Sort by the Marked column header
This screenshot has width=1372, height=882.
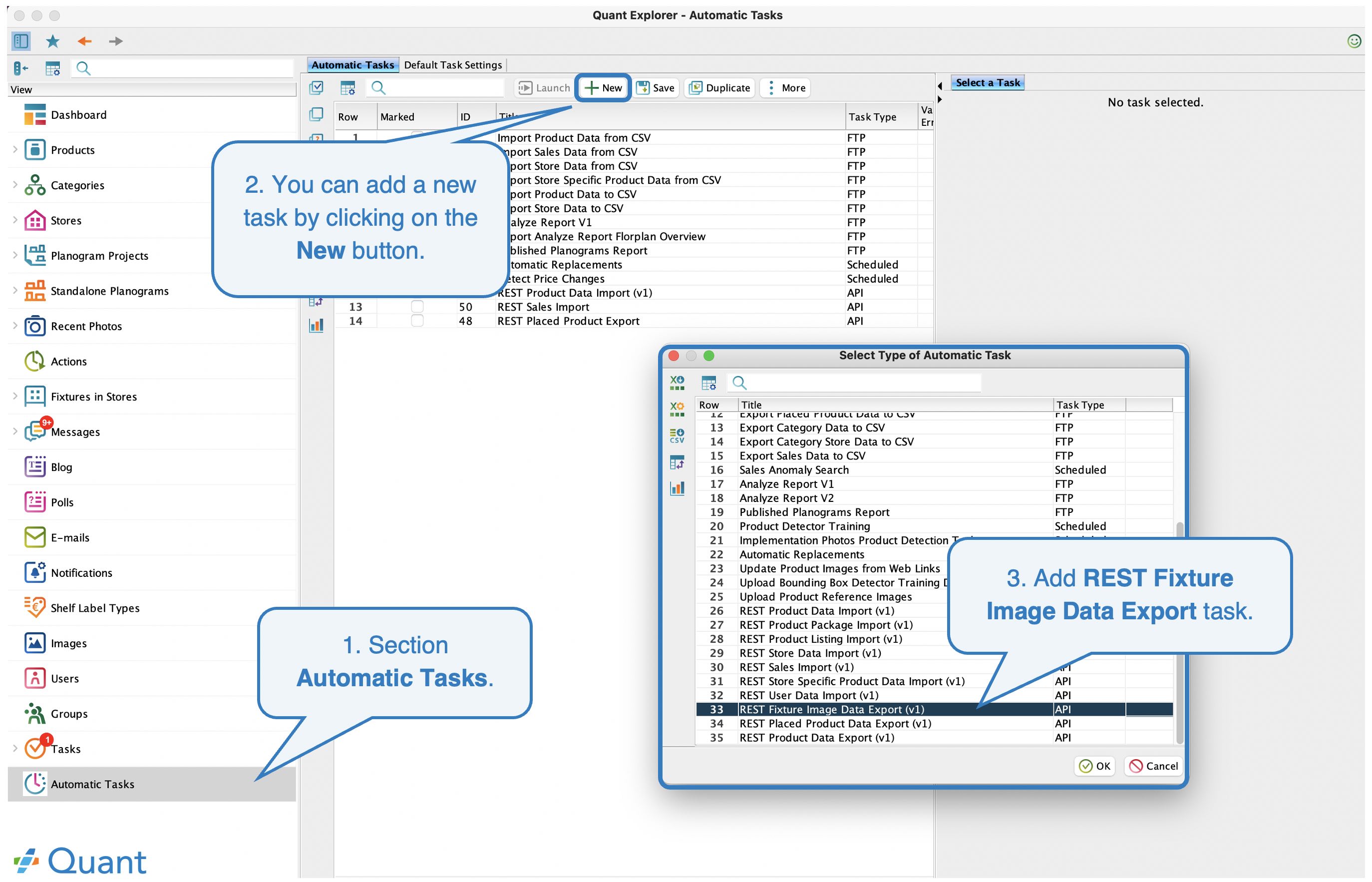pyautogui.click(x=417, y=116)
